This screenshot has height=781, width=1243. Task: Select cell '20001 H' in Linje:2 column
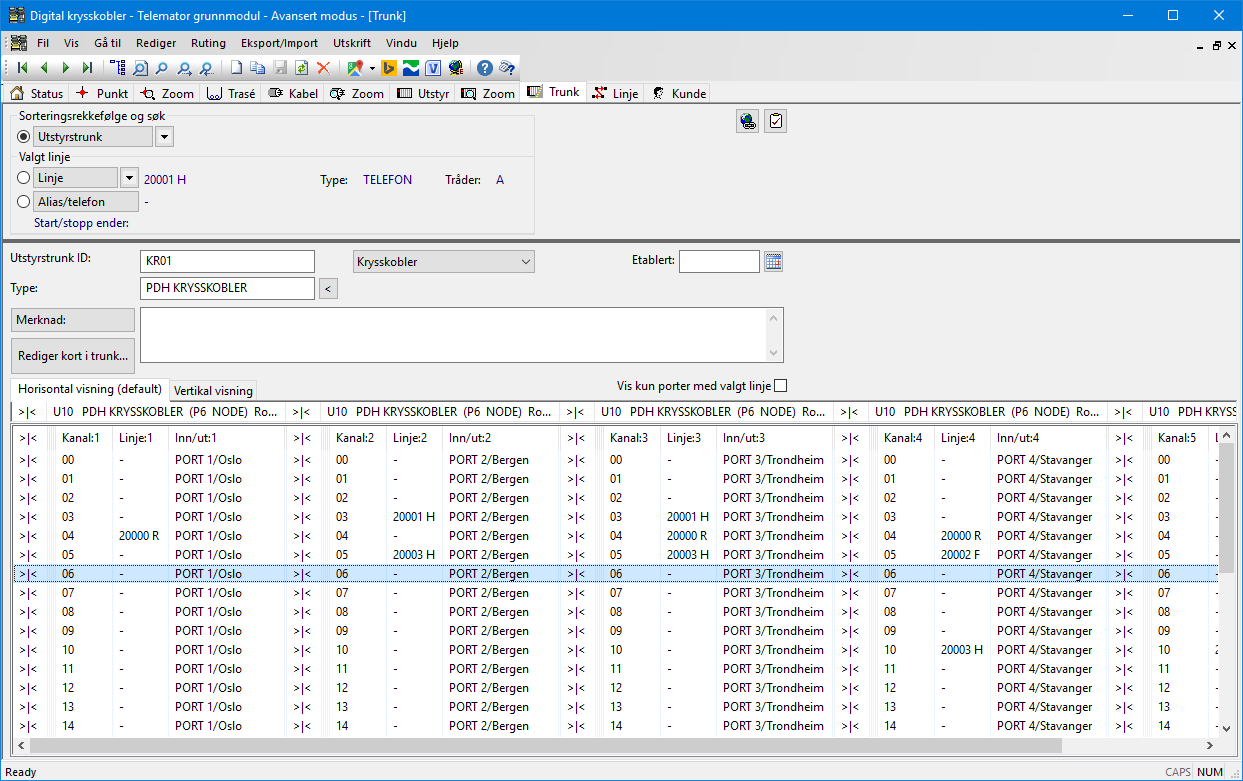coord(413,517)
